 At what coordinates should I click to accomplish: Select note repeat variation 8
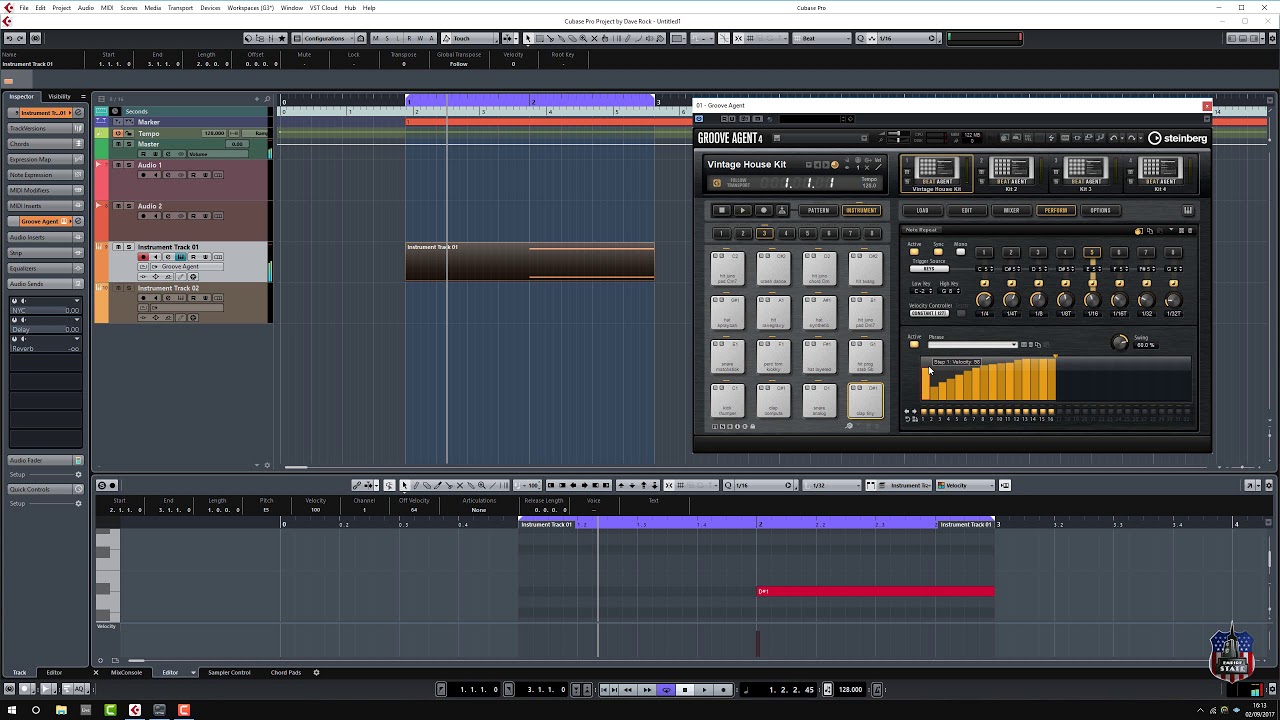1173,252
